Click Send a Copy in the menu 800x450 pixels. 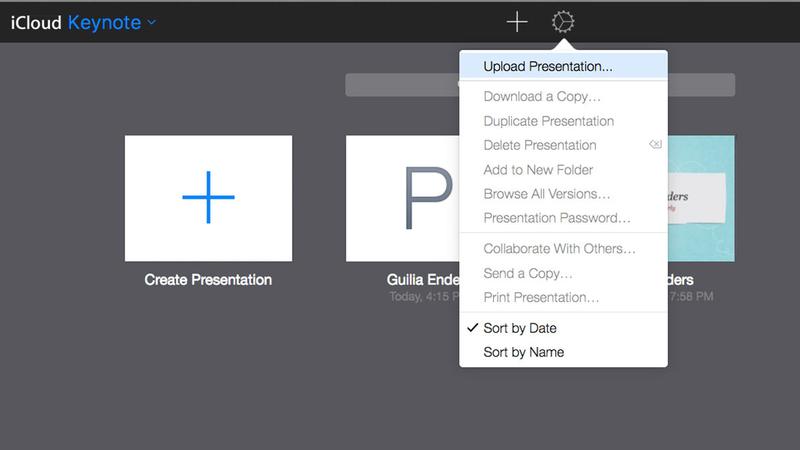pos(528,272)
